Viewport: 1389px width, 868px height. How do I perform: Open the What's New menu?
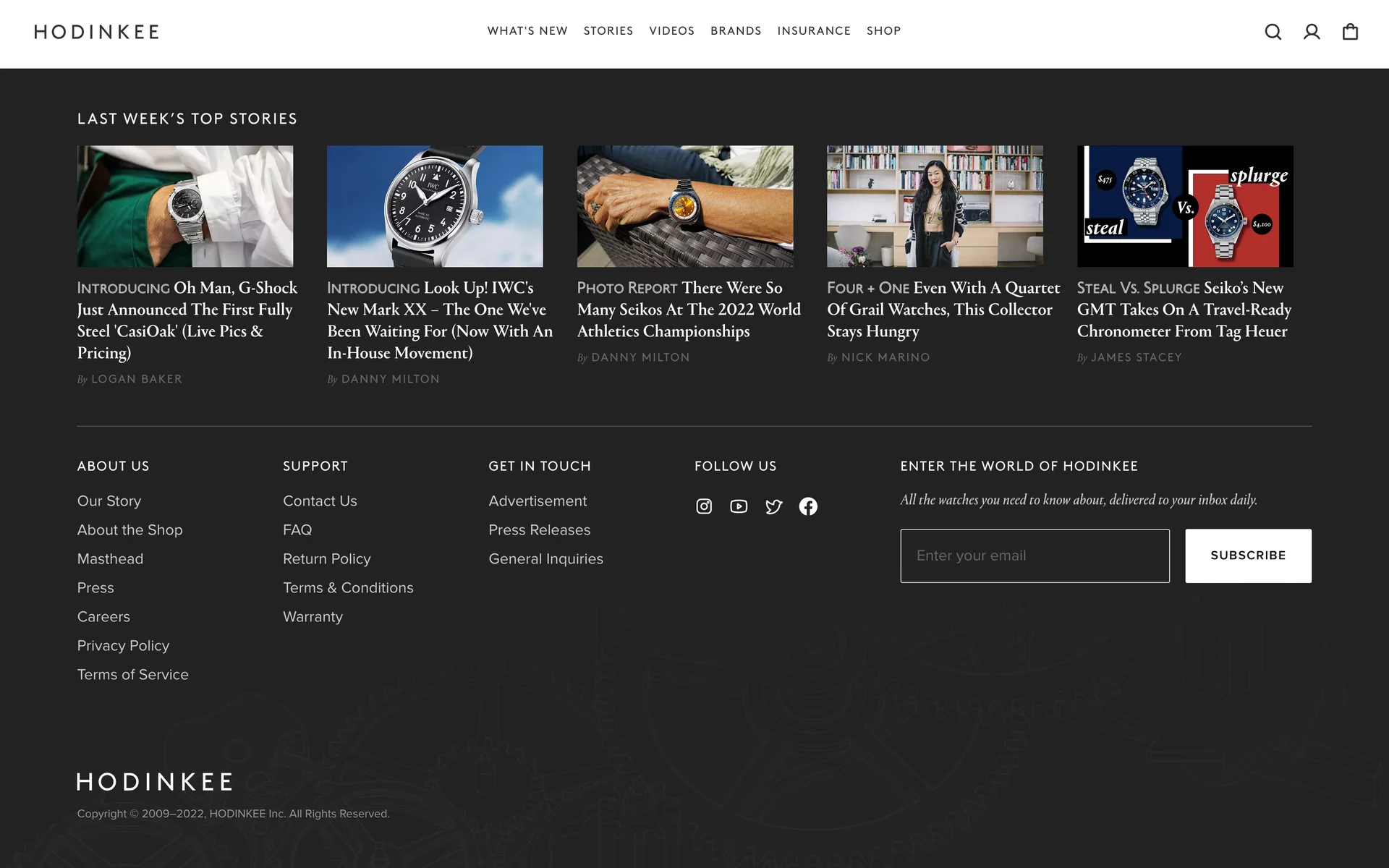527,31
